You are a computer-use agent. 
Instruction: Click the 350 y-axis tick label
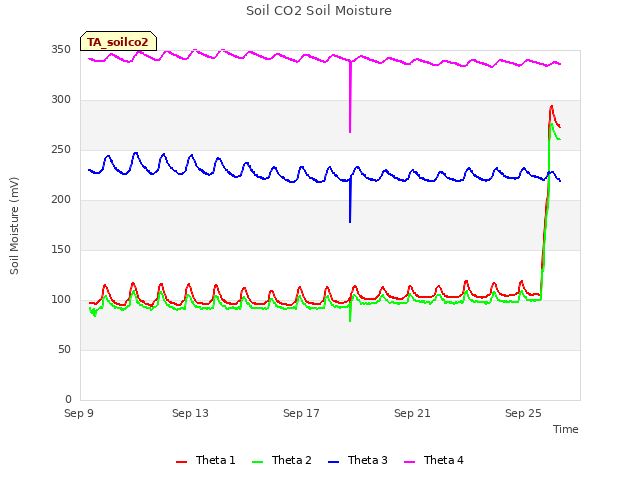pyautogui.click(x=61, y=50)
